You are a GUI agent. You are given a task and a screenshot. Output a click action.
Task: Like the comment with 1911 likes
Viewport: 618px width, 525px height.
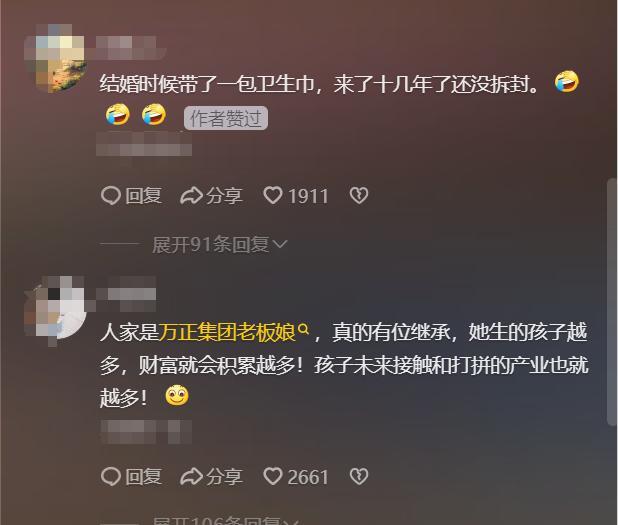click(273, 195)
